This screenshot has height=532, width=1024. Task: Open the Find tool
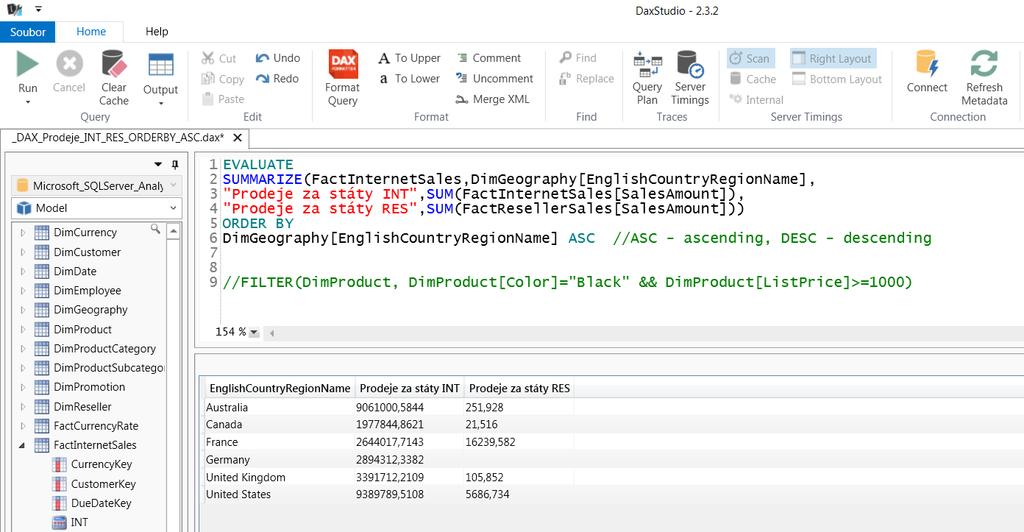coord(578,58)
